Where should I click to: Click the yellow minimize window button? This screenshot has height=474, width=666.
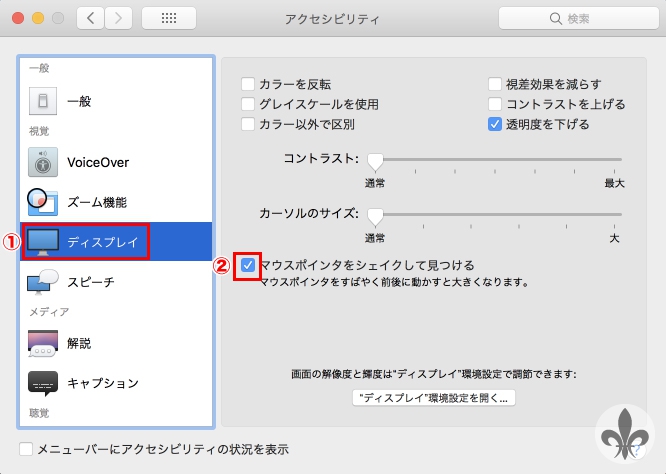pyautogui.click(x=38, y=18)
